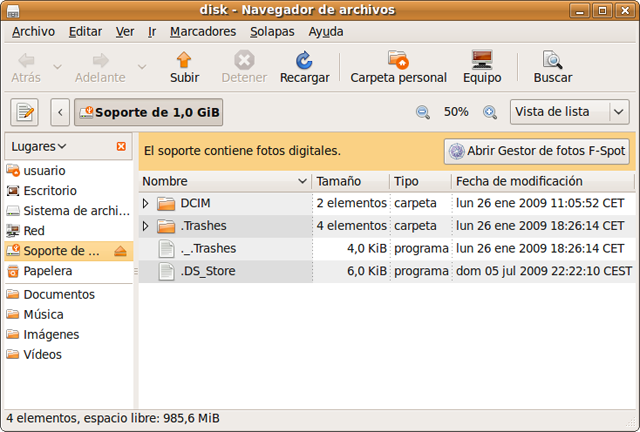This screenshot has width=640, height=432.
Task: Expand the .Trashes folder row
Action: (146, 226)
